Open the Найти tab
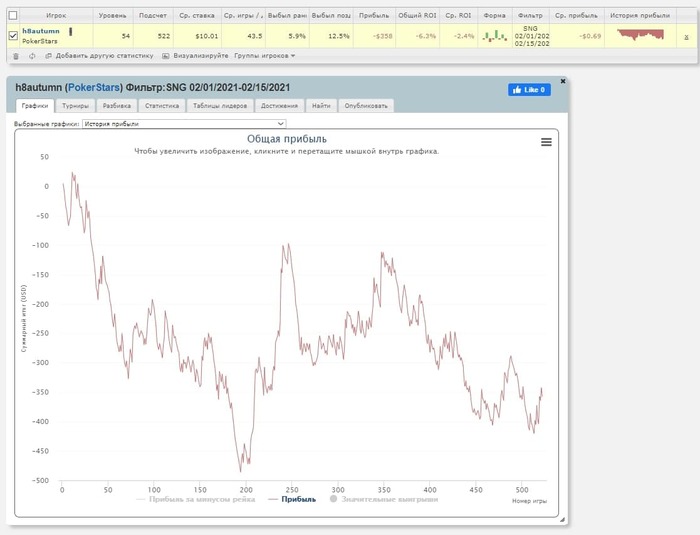Screen dimensions: 700x535 321,106
